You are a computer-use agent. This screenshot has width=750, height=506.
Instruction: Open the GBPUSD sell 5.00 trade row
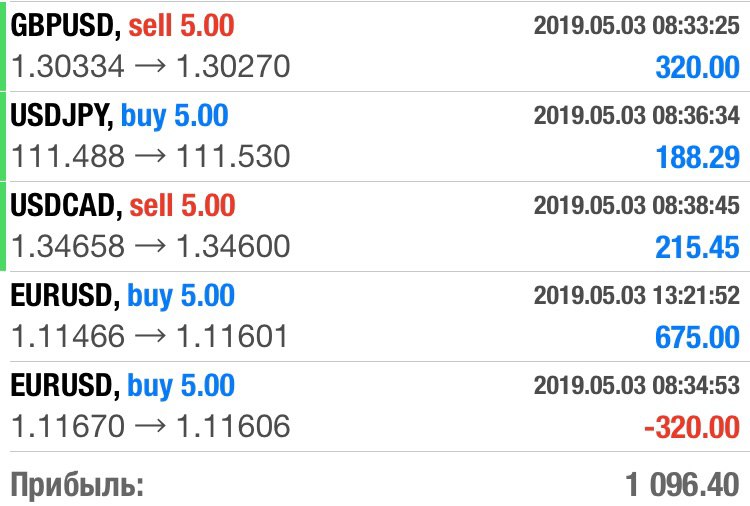tap(375, 46)
